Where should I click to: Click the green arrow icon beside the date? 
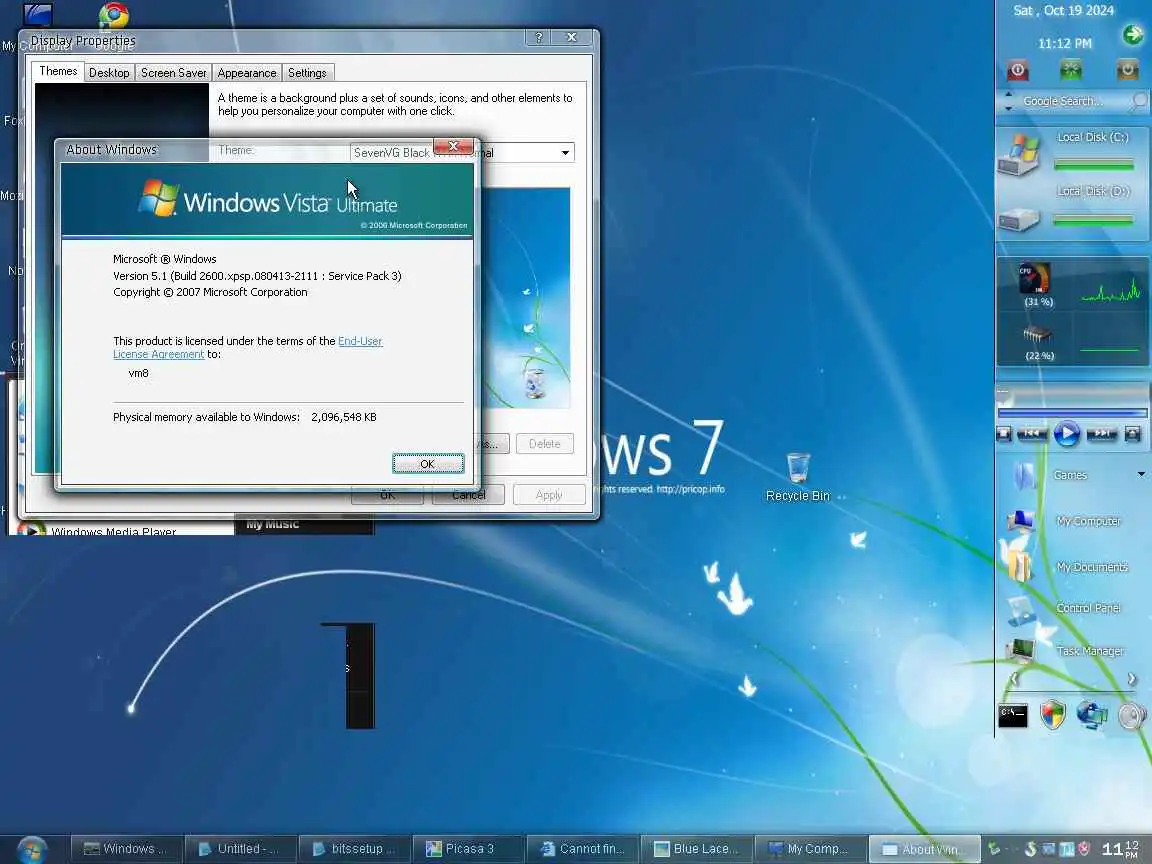pyautogui.click(x=1132, y=34)
